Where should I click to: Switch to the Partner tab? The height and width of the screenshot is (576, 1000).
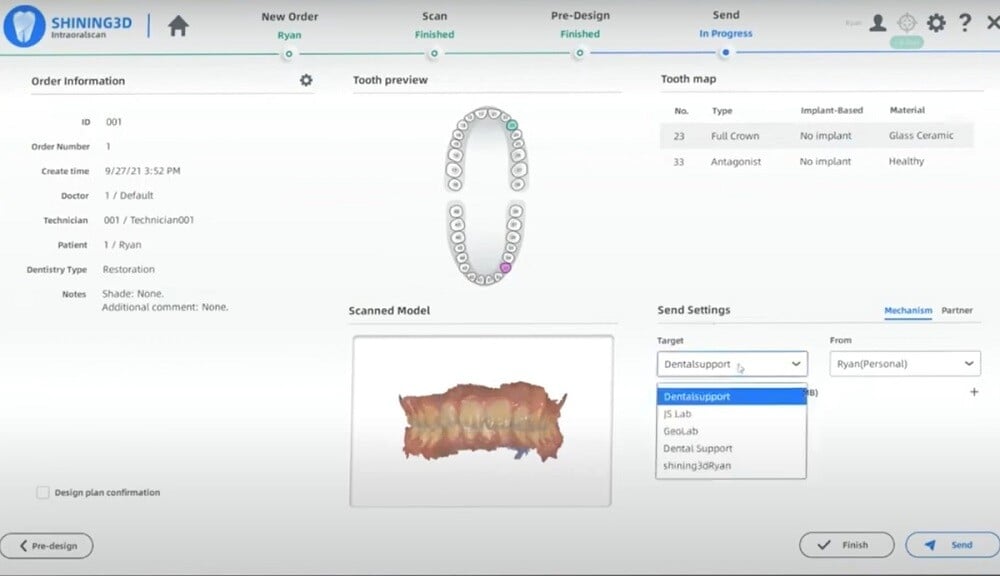click(957, 311)
